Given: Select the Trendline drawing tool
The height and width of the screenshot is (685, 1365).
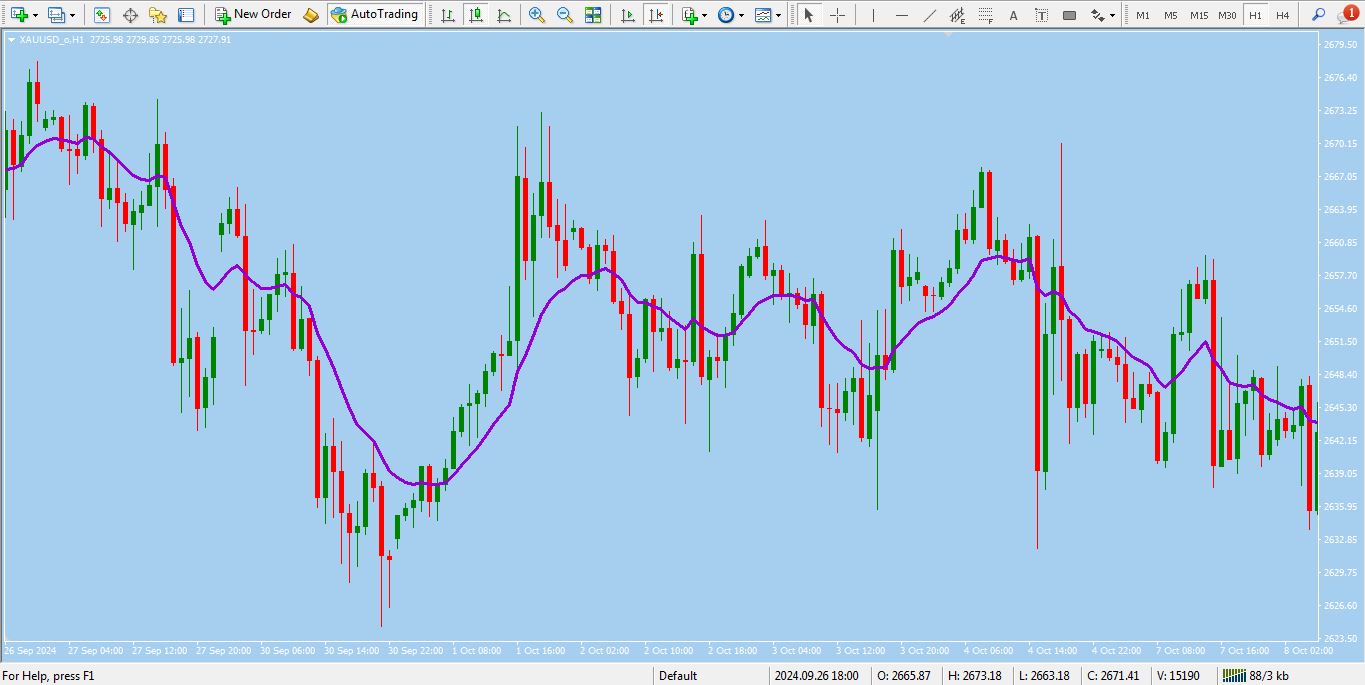Looking at the screenshot, I should tap(929, 15).
